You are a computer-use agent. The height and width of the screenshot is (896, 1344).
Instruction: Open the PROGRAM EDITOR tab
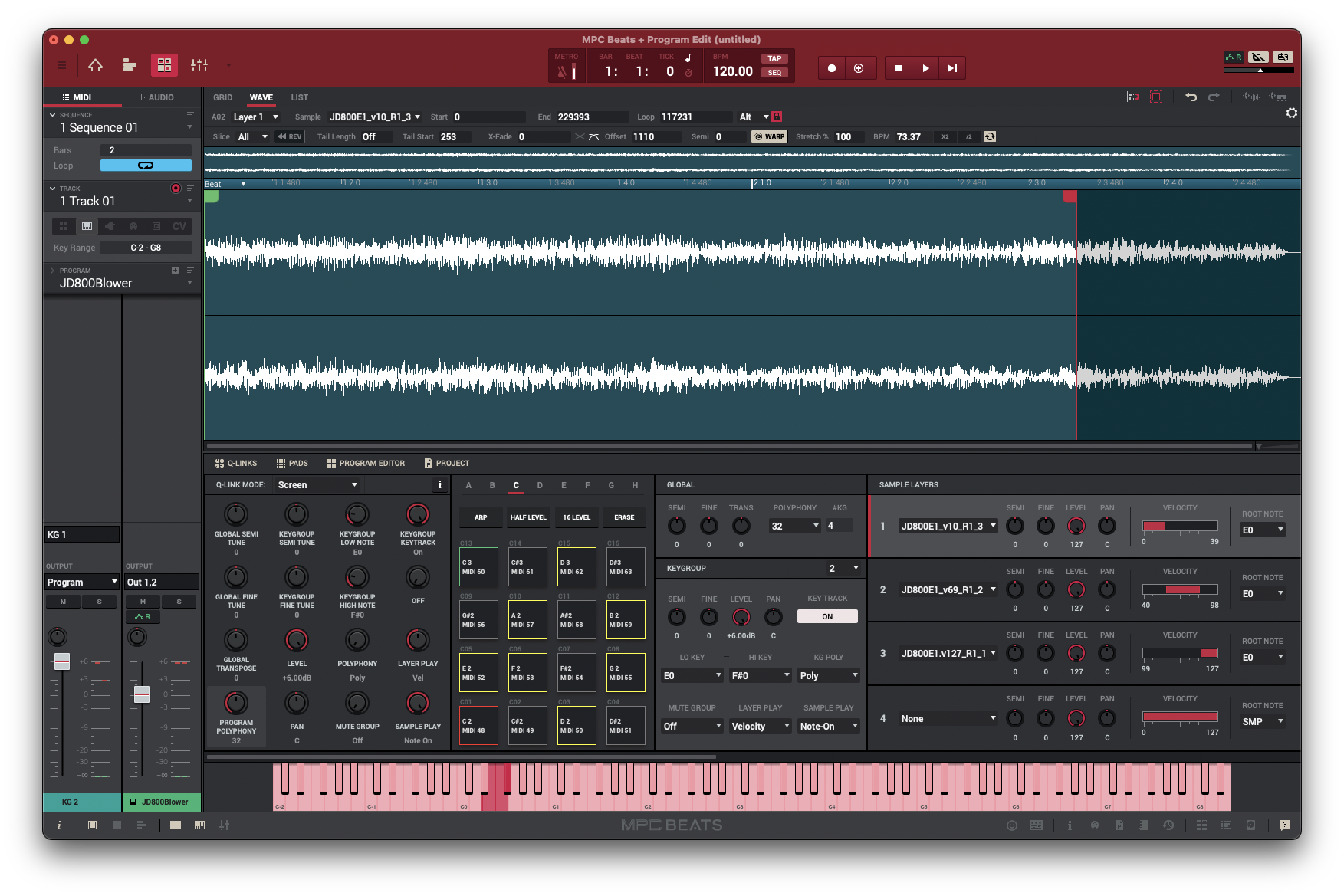coord(366,463)
